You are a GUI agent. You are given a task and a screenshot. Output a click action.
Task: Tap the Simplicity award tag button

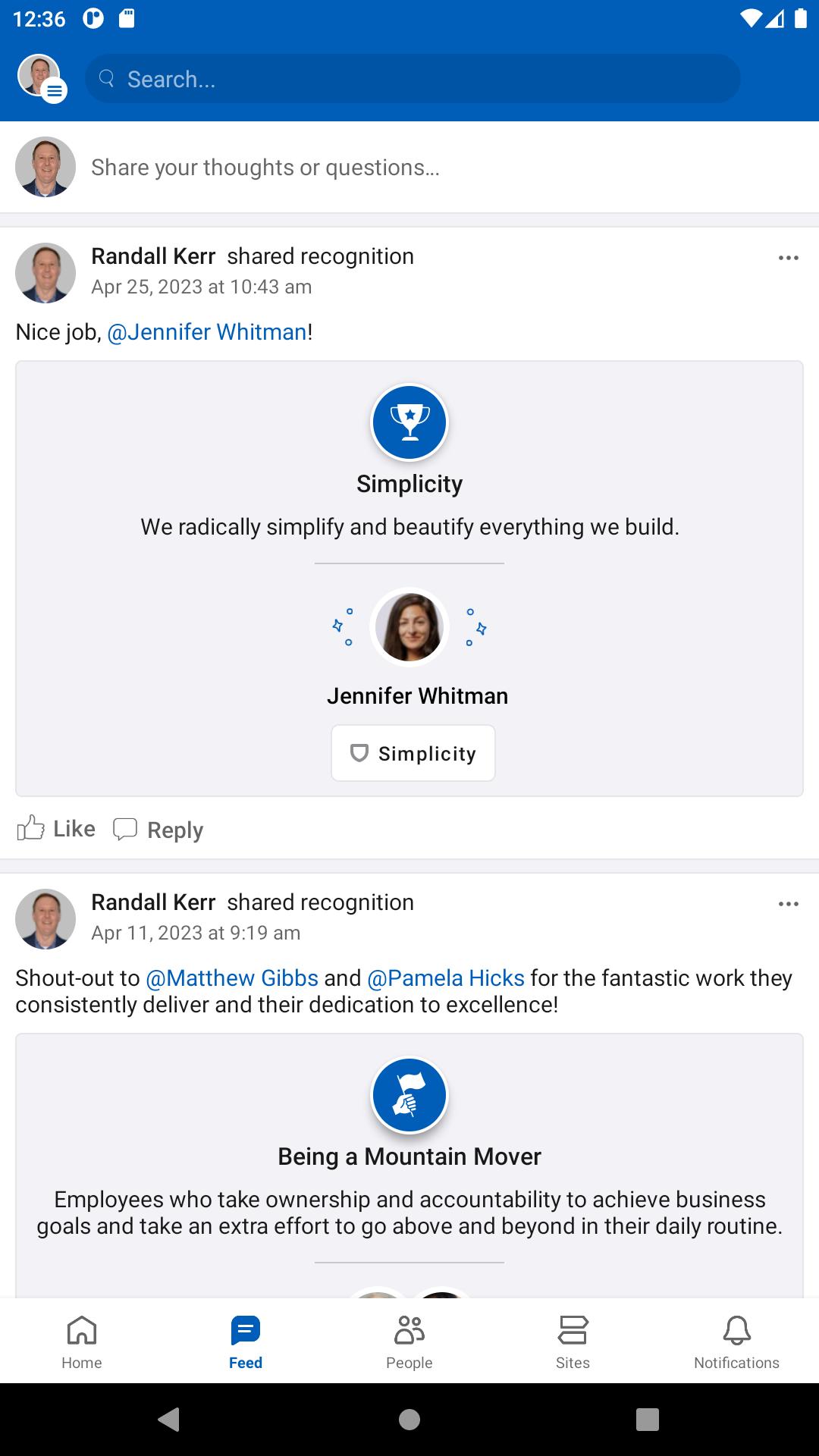click(413, 753)
